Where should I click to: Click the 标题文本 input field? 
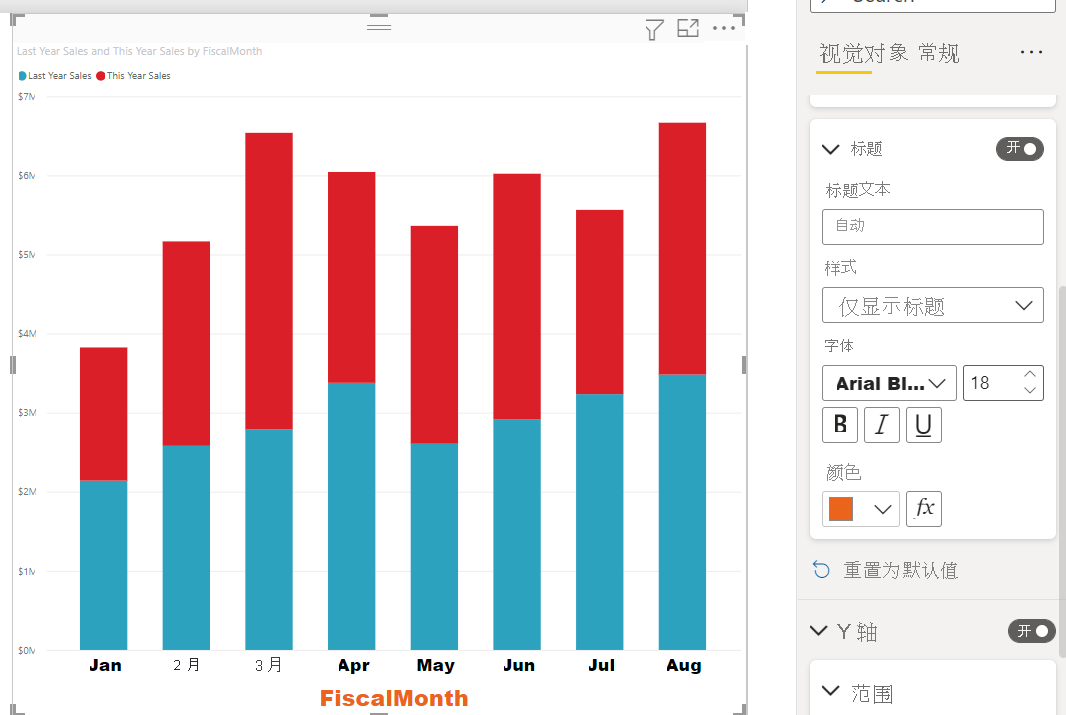coord(932,227)
